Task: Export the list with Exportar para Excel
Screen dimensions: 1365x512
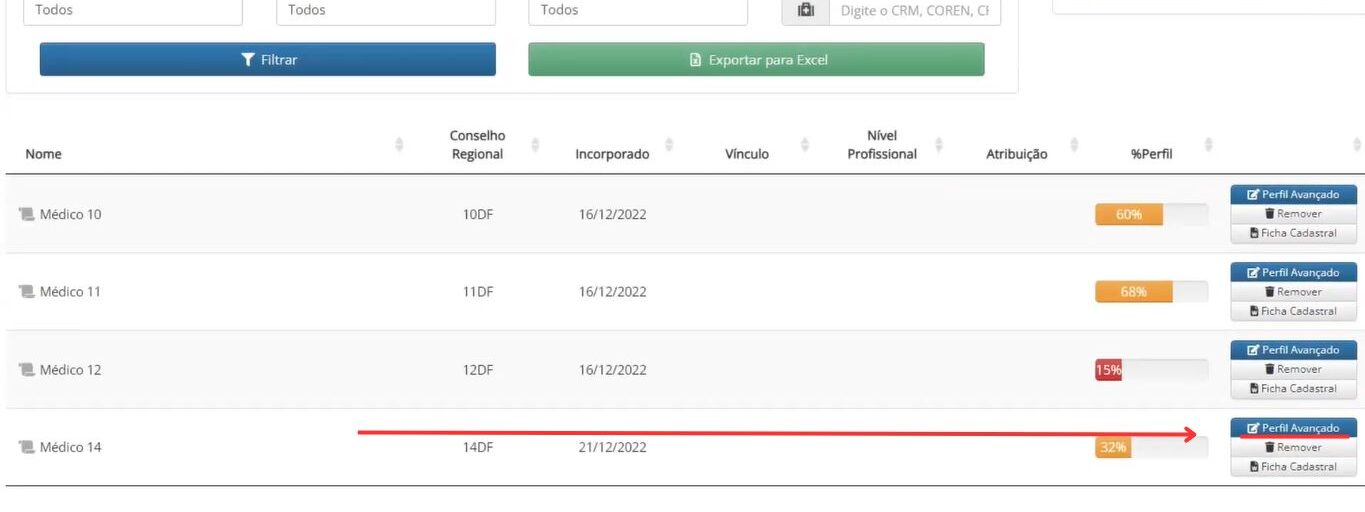Action: point(756,59)
